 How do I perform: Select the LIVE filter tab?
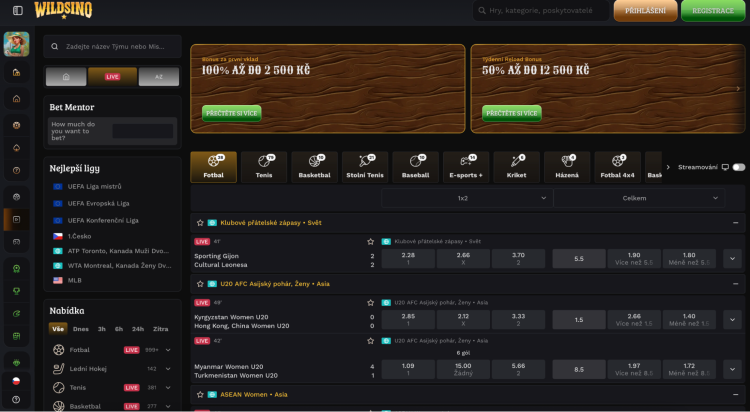click(112, 77)
